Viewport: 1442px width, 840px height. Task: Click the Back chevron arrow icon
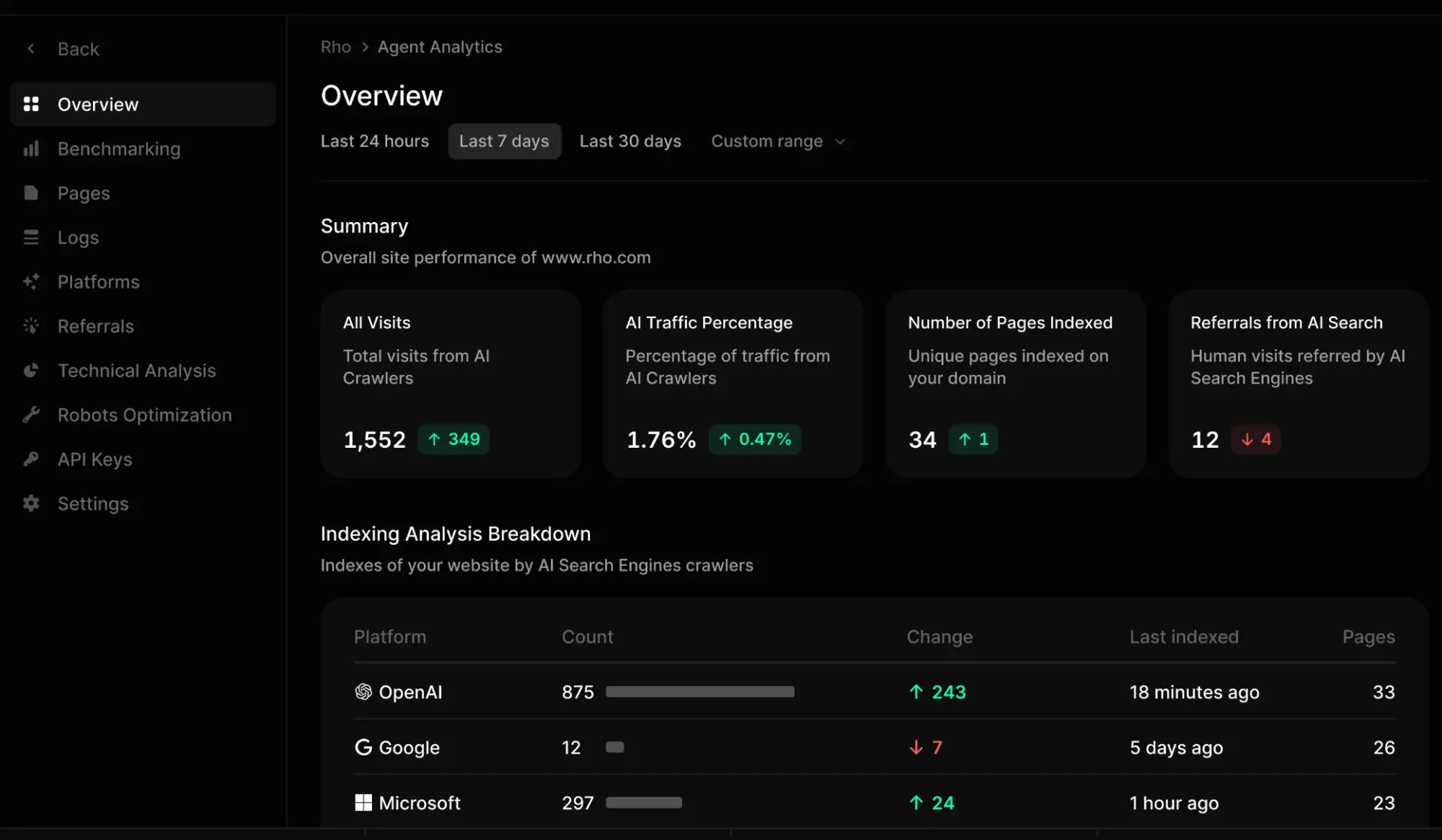click(x=31, y=48)
